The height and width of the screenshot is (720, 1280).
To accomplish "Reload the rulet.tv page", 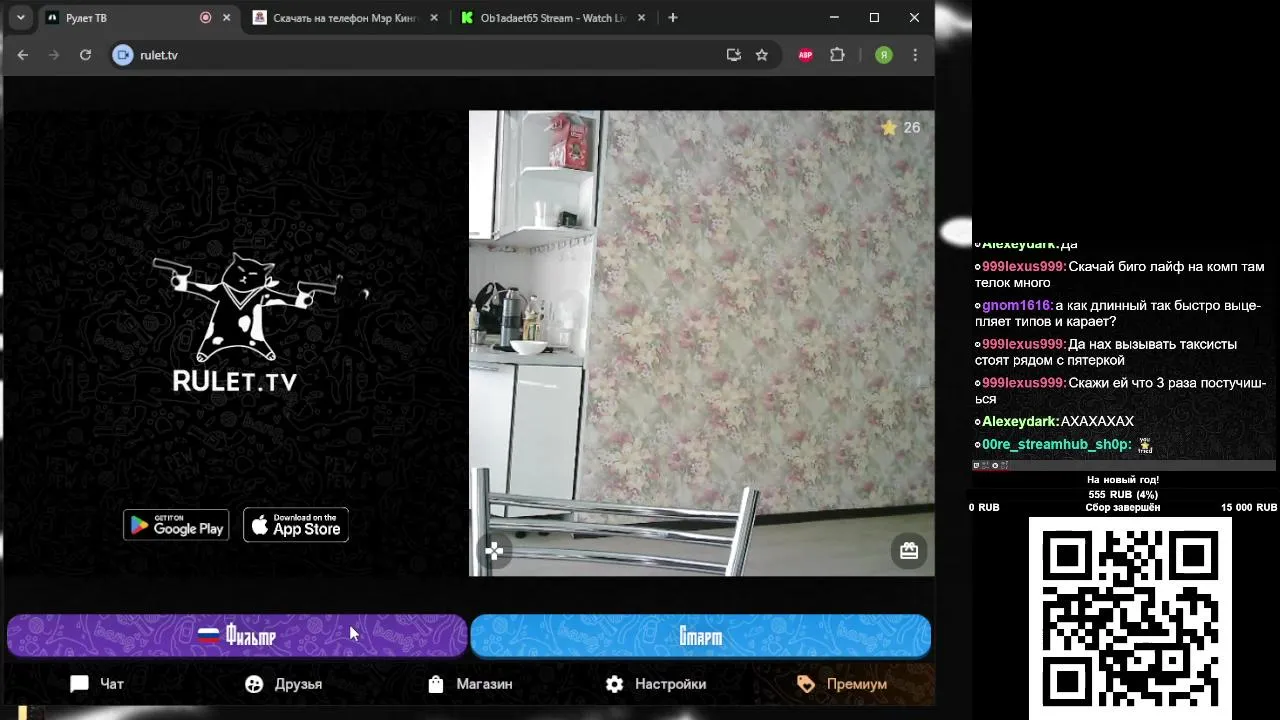I will coord(86,55).
